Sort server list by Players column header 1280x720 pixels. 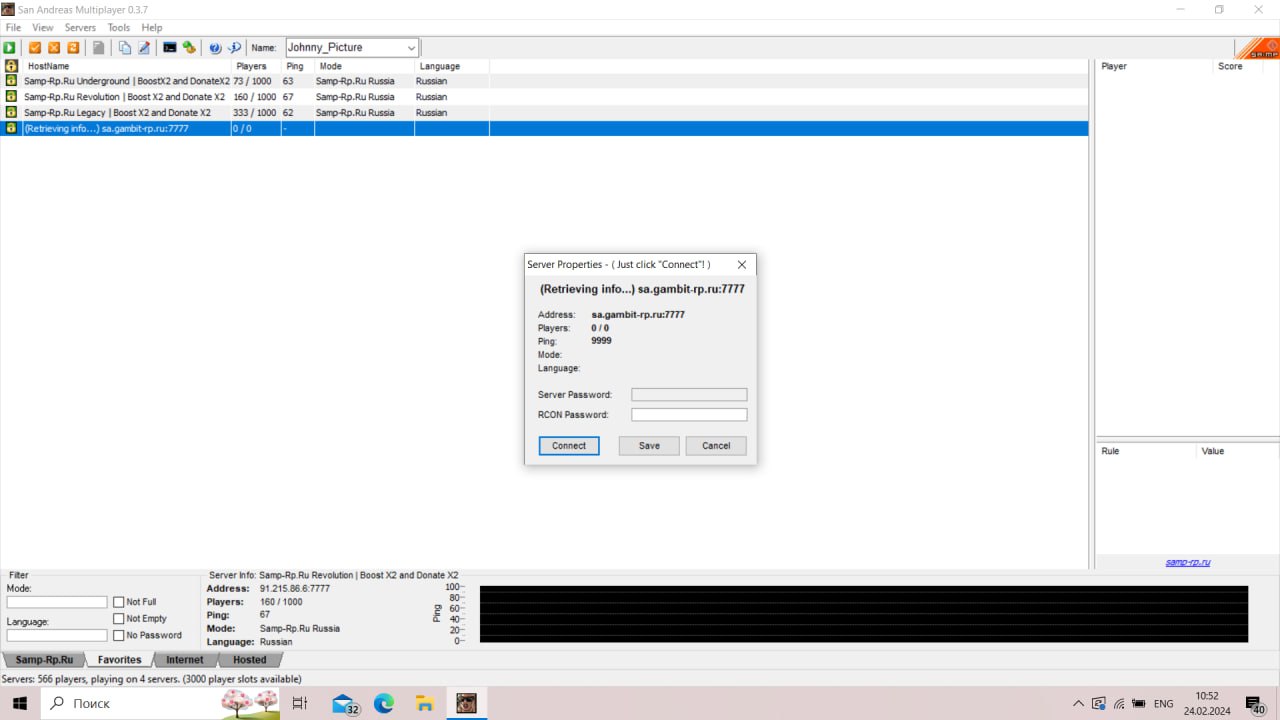coord(252,66)
